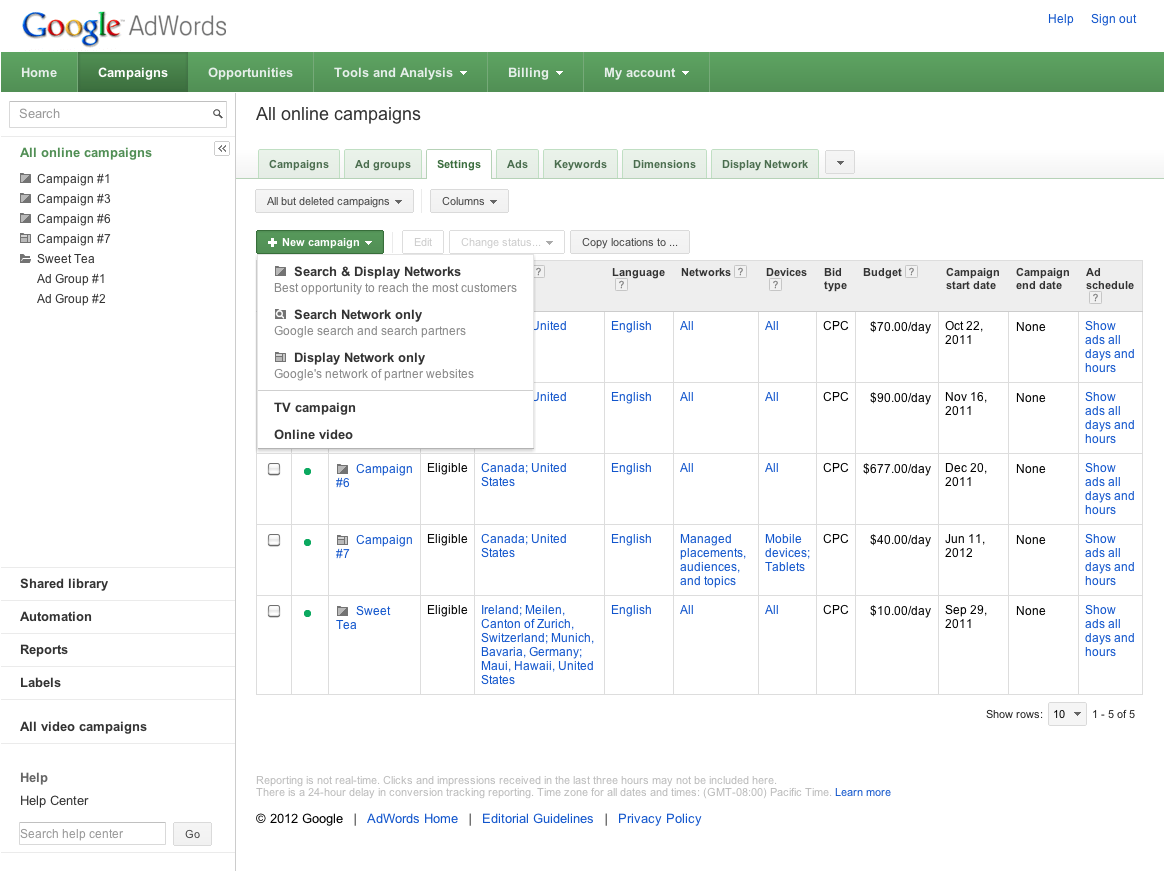
Task: Click folder icon next to Campaign #1 in sidebar
Action: tap(25, 178)
